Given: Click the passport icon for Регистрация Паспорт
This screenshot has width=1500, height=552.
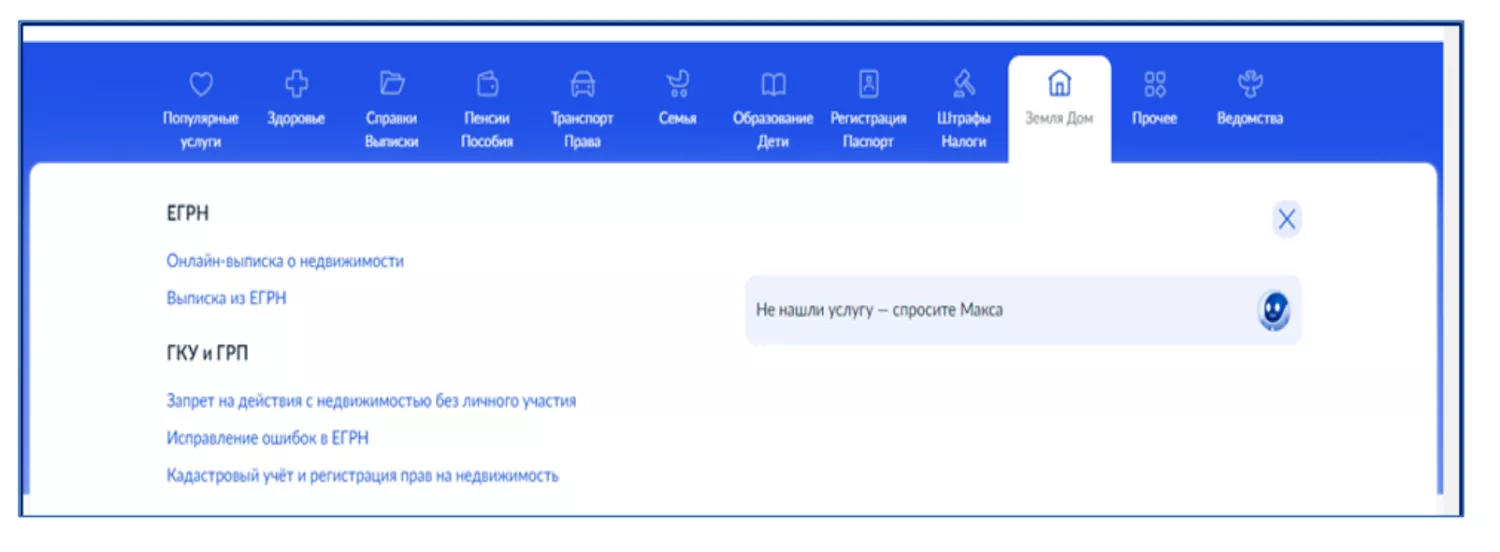Looking at the screenshot, I should pyautogui.click(x=868, y=84).
